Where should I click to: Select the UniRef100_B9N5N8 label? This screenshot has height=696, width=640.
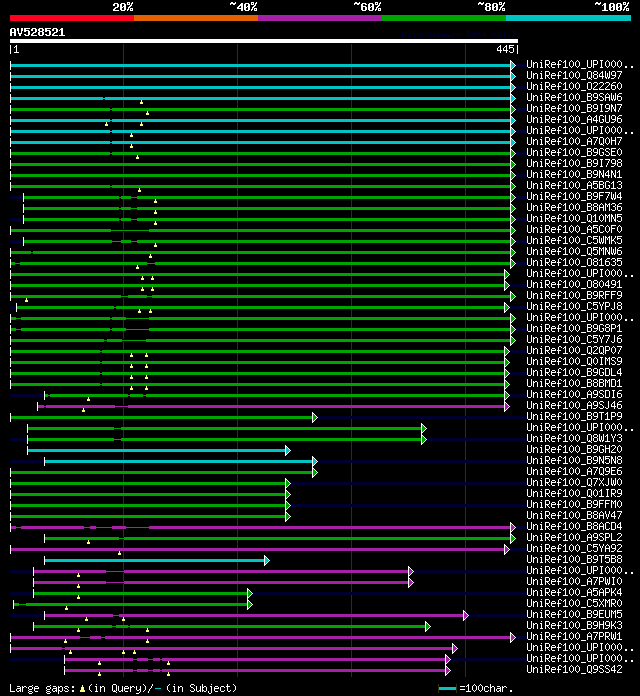click(574, 460)
